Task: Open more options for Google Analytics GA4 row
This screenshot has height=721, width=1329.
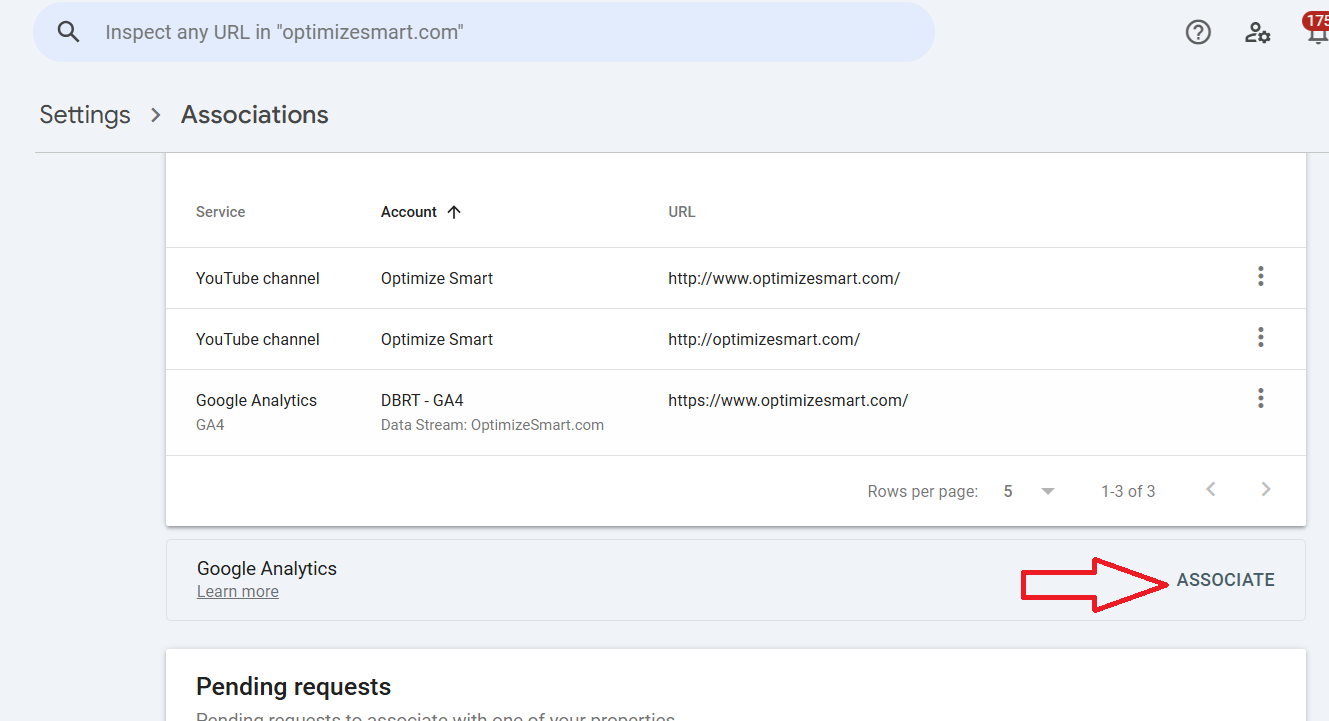Action: pyautogui.click(x=1261, y=399)
